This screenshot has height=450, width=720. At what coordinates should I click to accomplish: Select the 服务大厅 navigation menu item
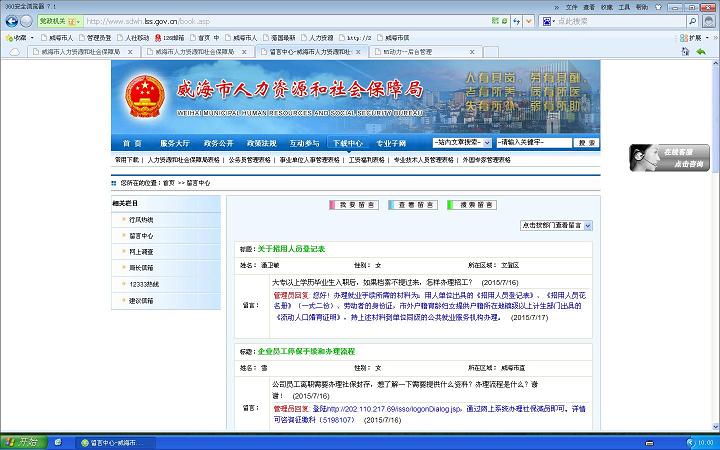[174, 143]
